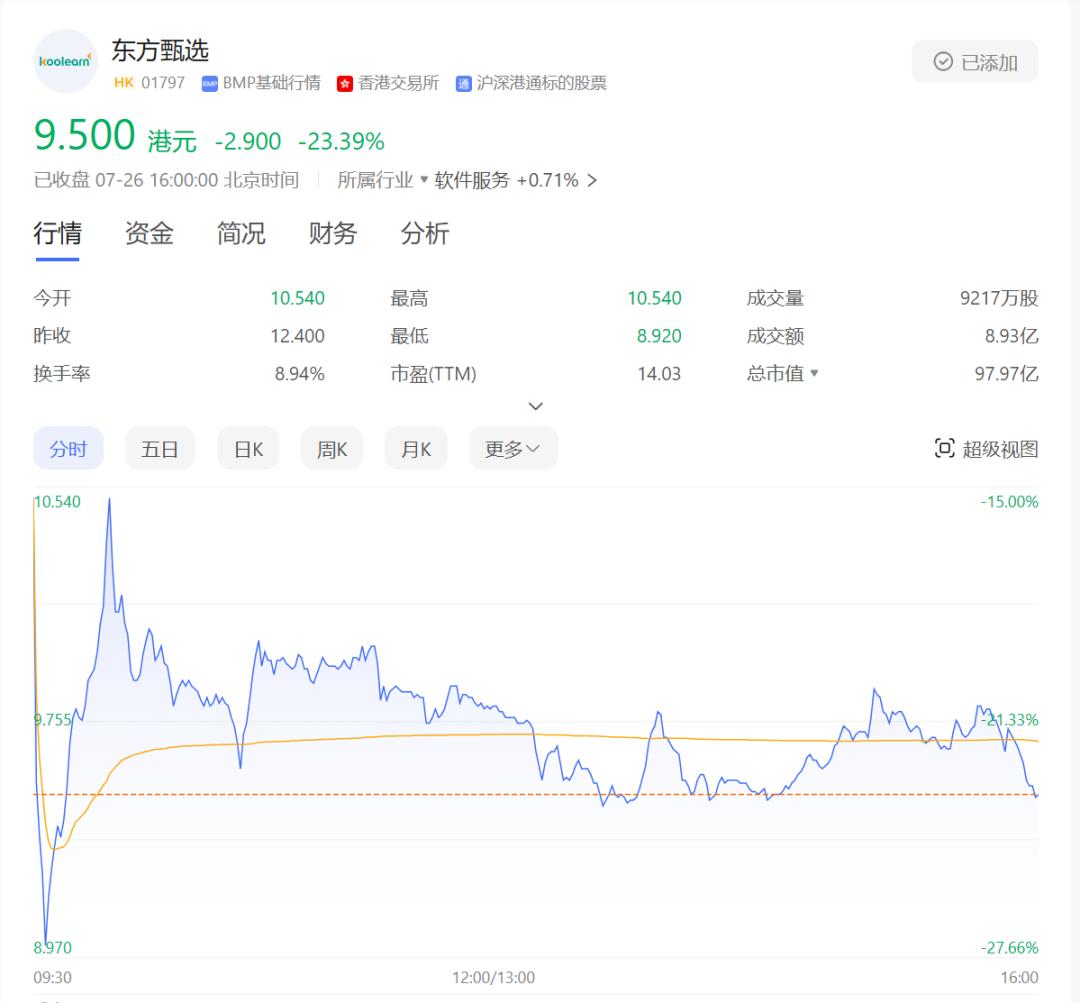
Task: Open the 软件服务 industry link
Action: pos(472,180)
